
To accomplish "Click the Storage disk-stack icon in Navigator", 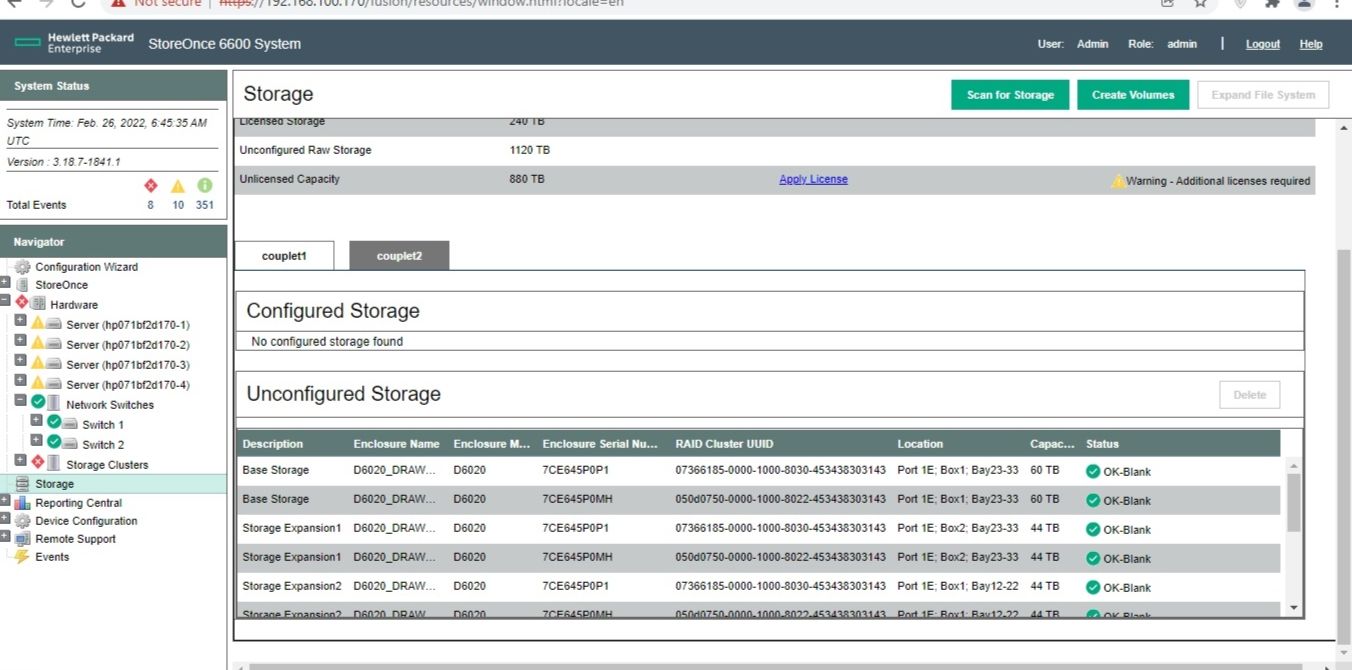I will click(x=22, y=484).
